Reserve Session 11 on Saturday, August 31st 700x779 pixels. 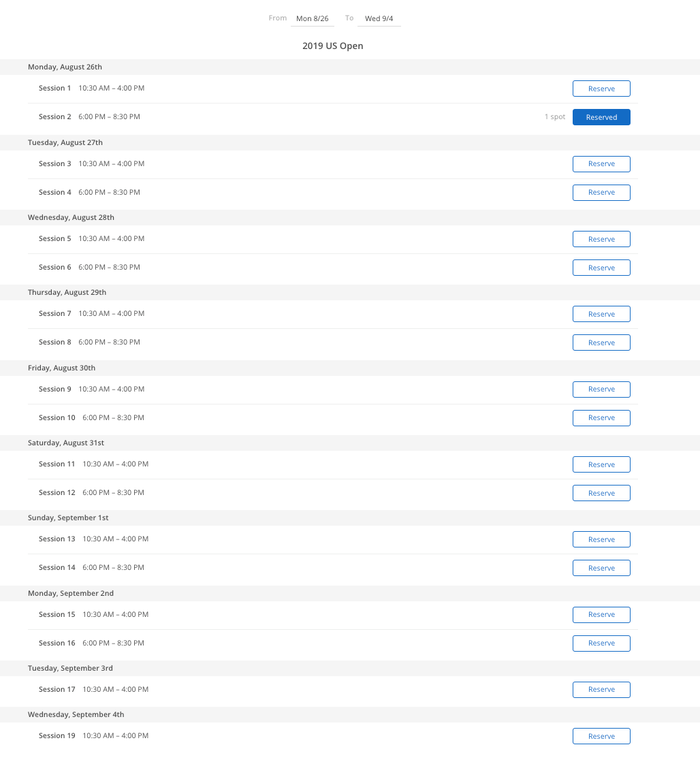coord(601,465)
